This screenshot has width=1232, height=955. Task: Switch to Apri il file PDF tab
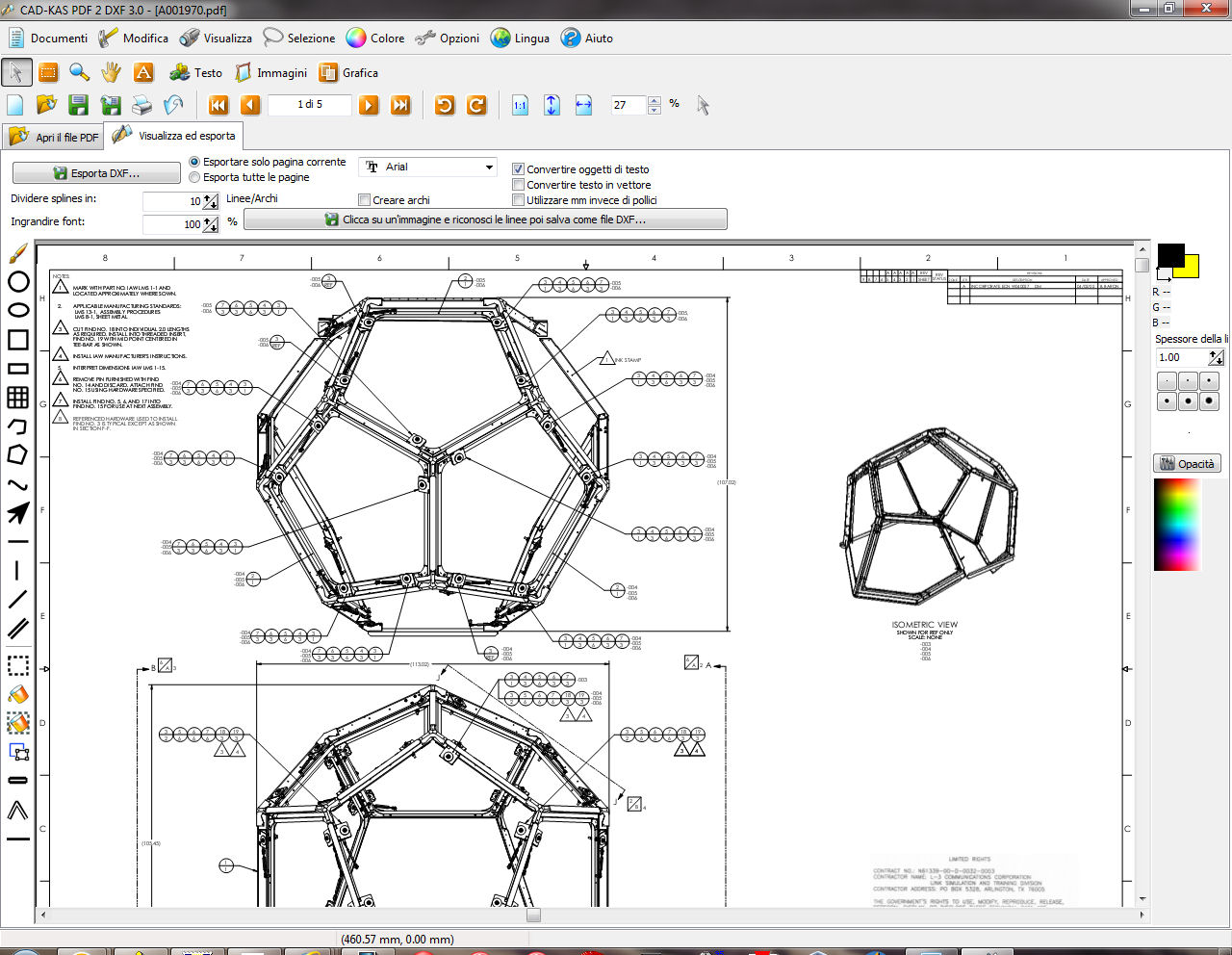[55, 137]
